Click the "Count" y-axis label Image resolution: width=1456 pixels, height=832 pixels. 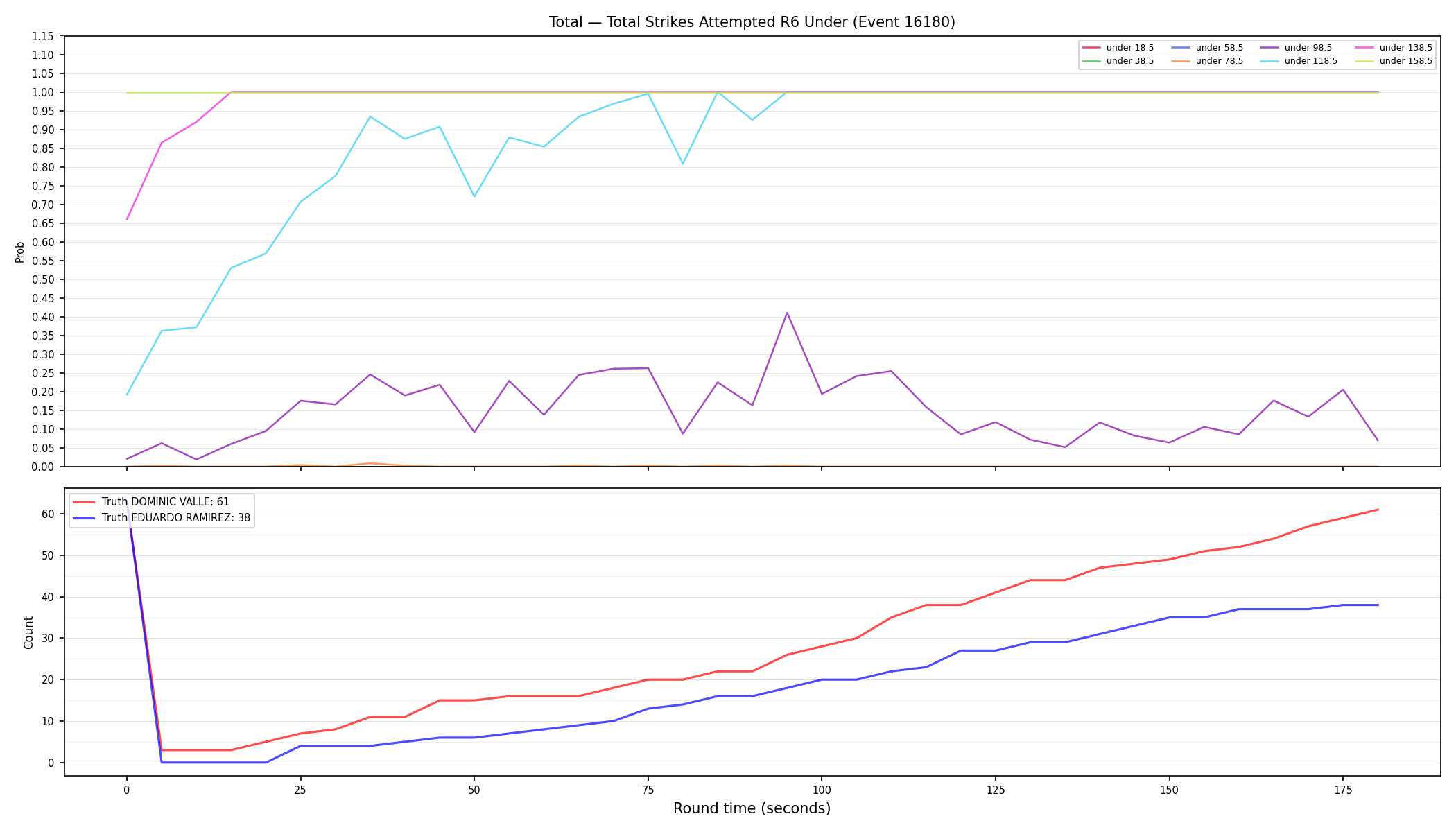tap(28, 632)
